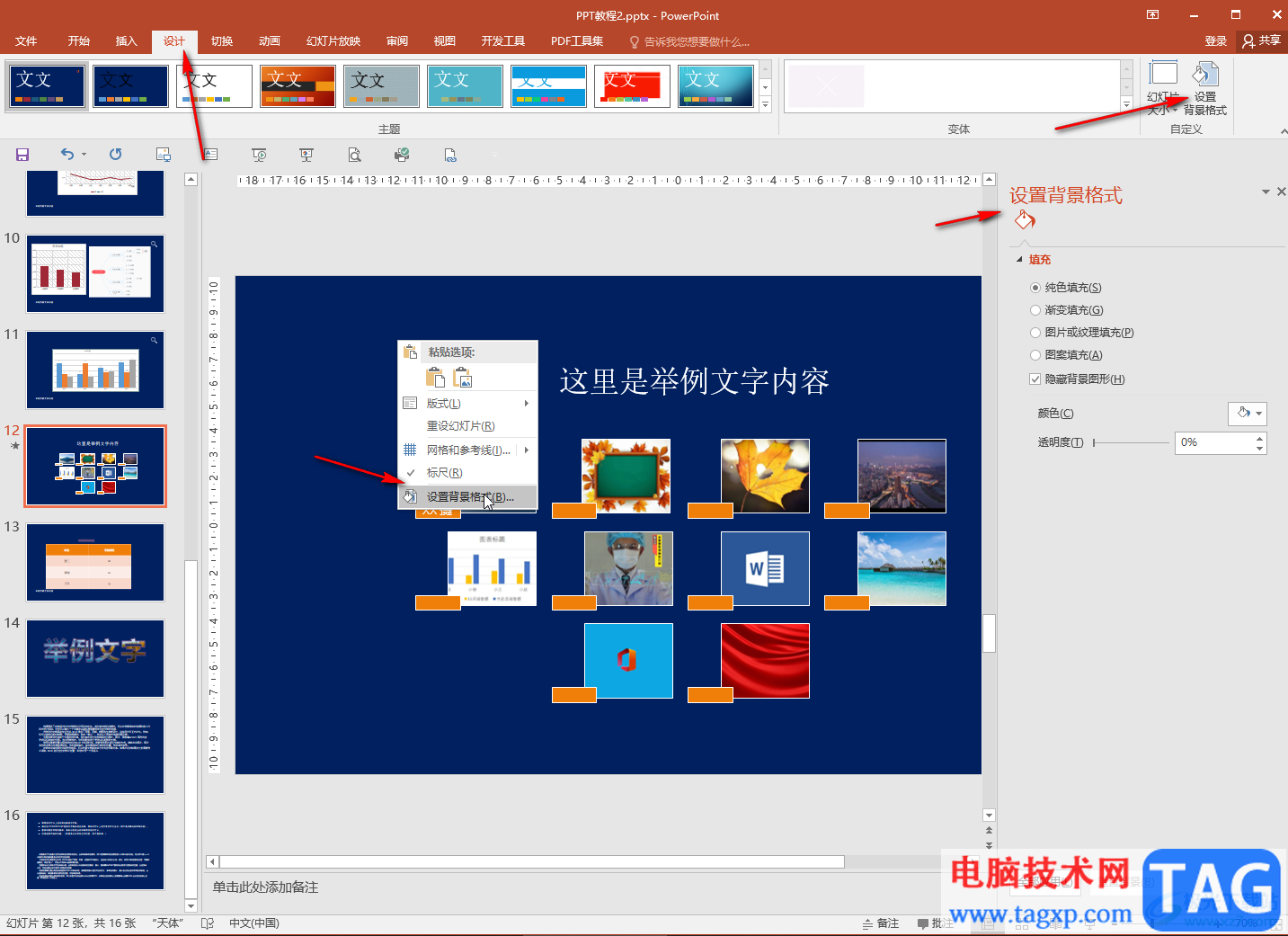Choose 设置背景格式 in context menu

tap(467, 497)
